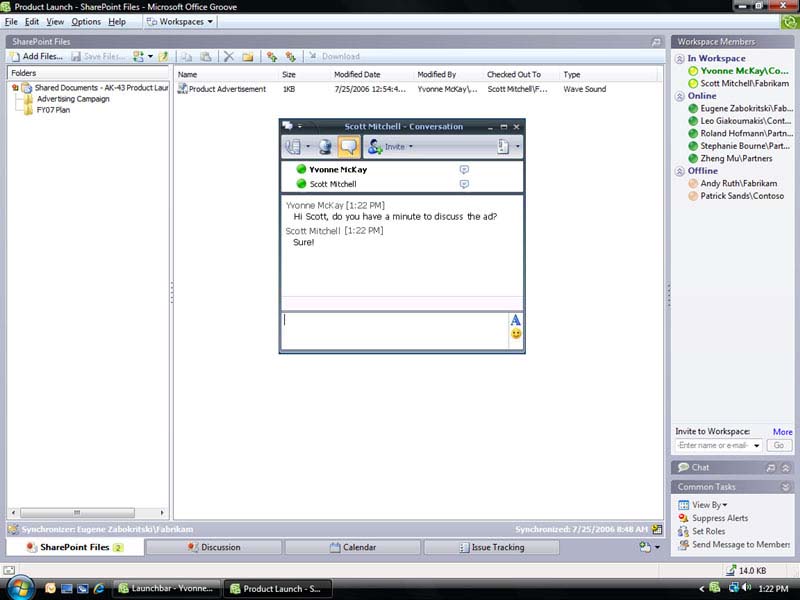This screenshot has width=800, height=600.
Task: Switch to the Calendar tab
Action: pos(353,547)
